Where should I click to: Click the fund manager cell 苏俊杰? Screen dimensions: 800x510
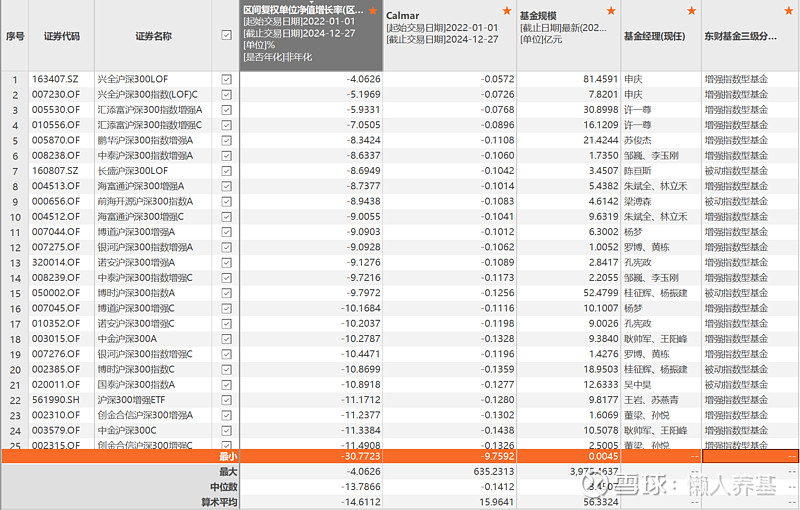pyautogui.click(x=638, y=140)
